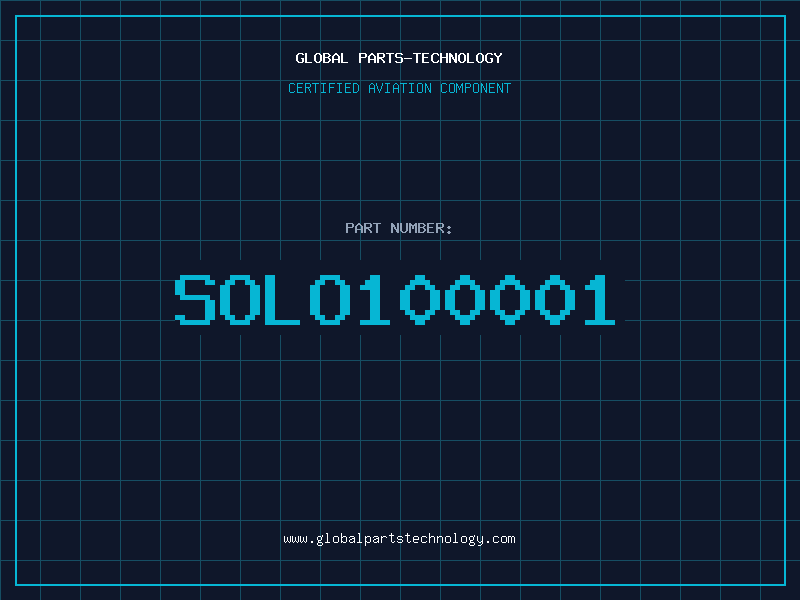Click the GLOBAL PARTS-TECHNOLOGY heading
The width and height of the screenshot is (800, 600).
coord(399,58)
